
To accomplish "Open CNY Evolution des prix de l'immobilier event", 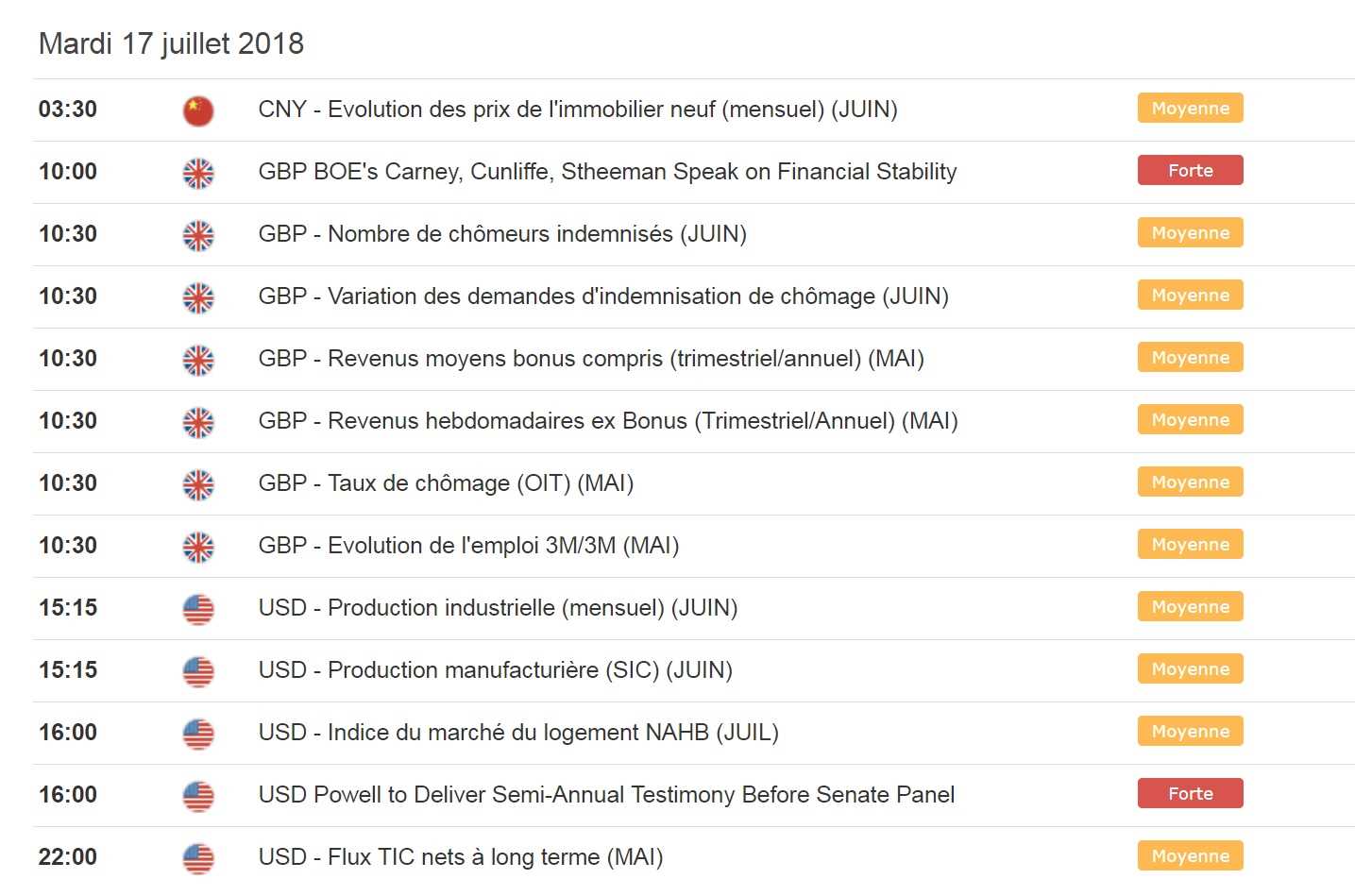I will tap(577, 110).
